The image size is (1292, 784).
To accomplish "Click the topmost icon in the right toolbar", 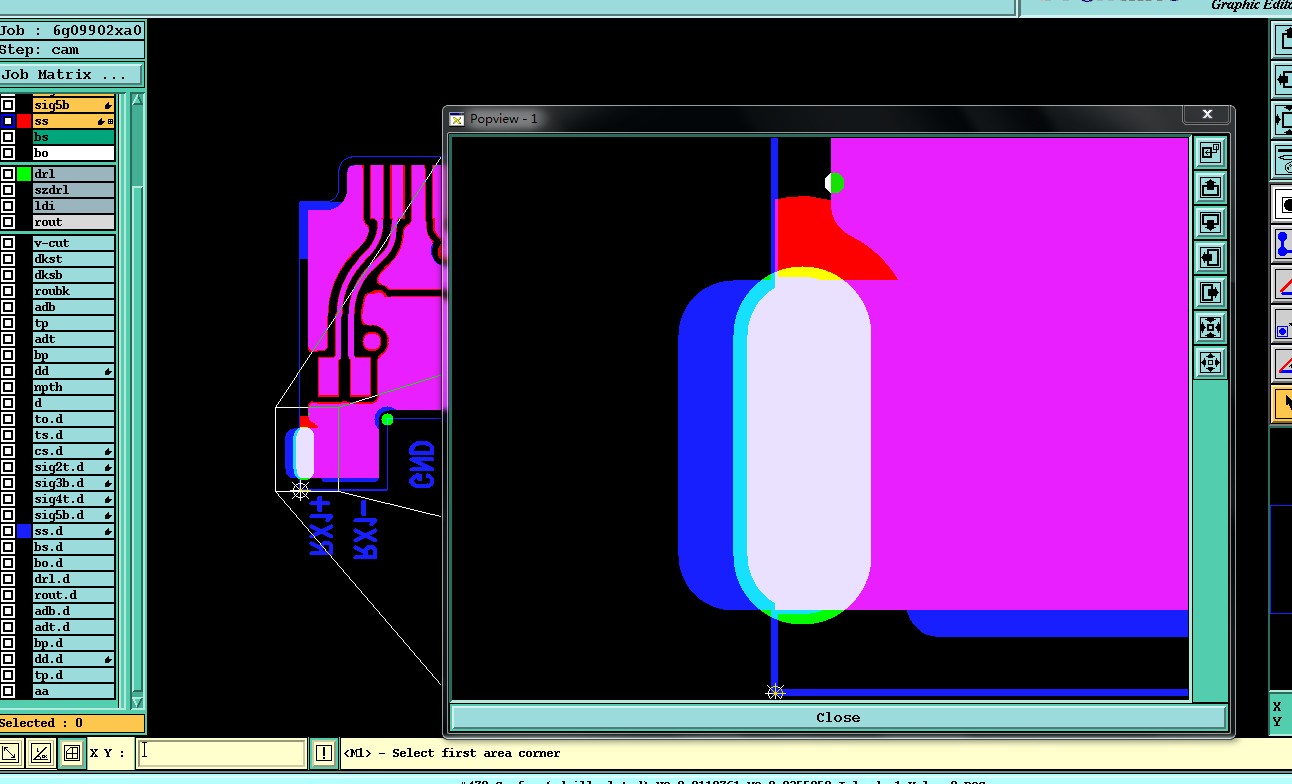I will (x=1283, y=39).
